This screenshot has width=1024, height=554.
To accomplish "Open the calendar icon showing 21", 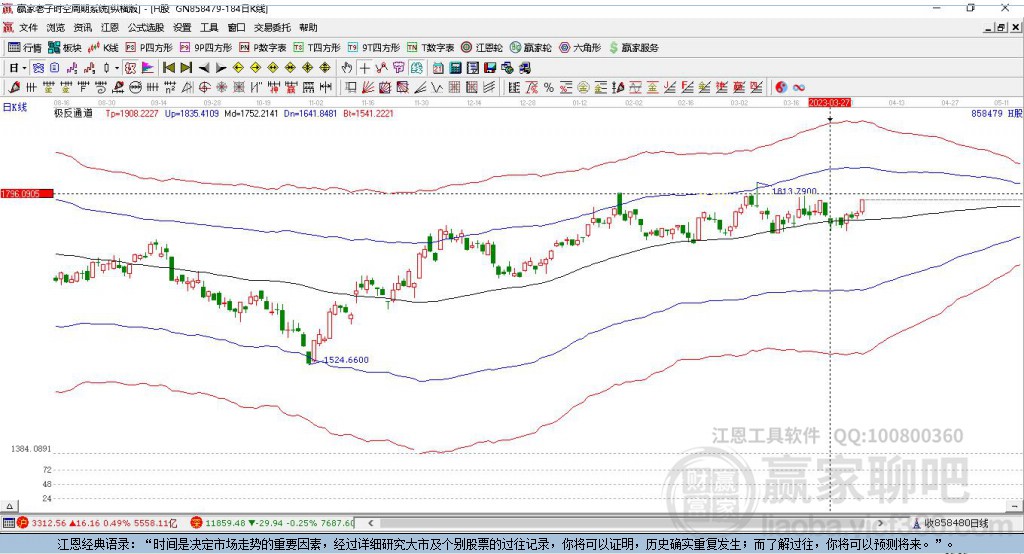I will coord(438,68).
